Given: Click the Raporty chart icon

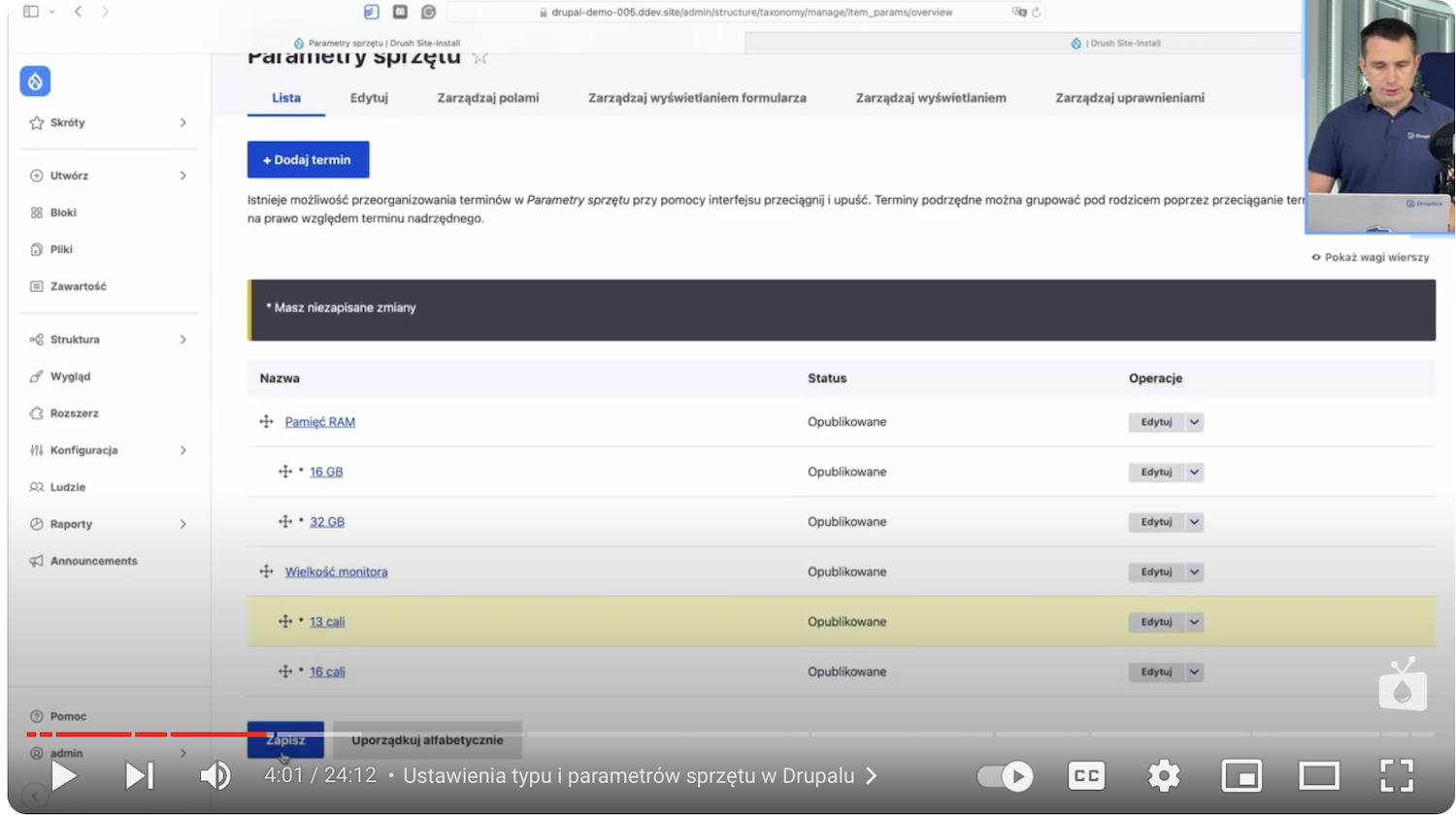Looking at the screenshot, I should click(36, 524).
